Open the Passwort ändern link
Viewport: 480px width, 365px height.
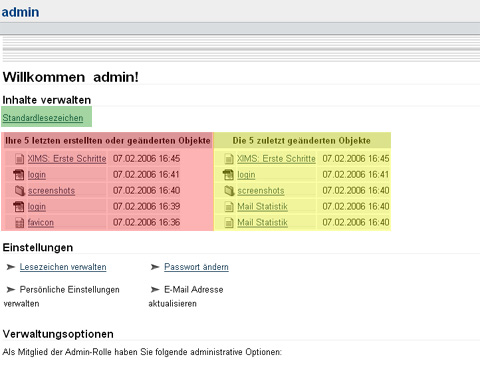pos(196,267)
